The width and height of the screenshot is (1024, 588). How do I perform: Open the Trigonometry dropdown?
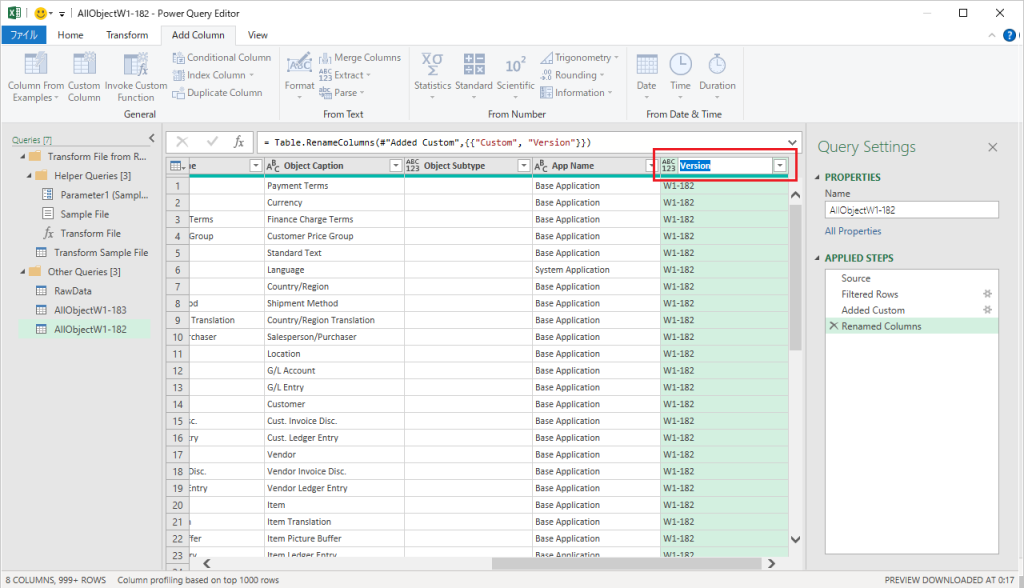coord(579,57)
